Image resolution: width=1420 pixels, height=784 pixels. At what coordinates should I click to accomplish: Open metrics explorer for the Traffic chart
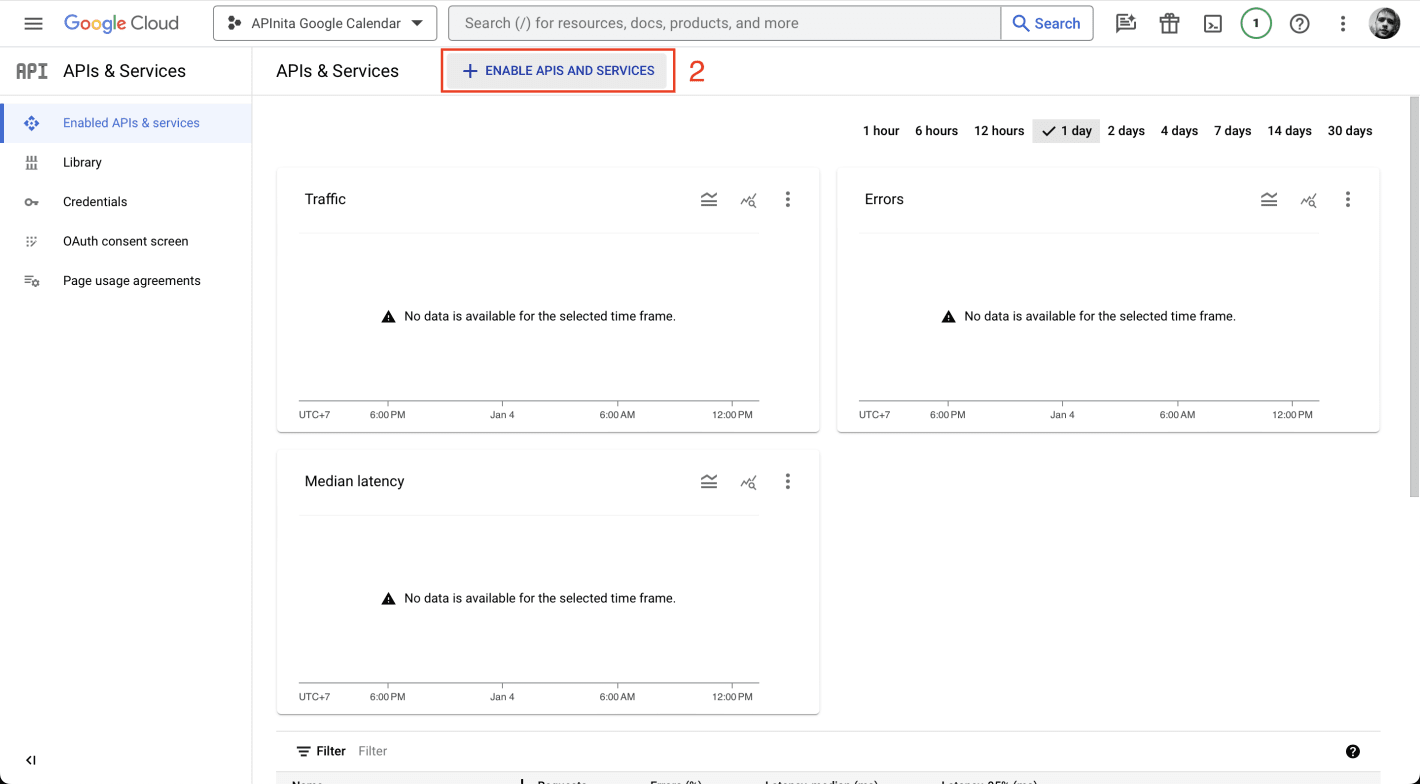coord(749,200)
